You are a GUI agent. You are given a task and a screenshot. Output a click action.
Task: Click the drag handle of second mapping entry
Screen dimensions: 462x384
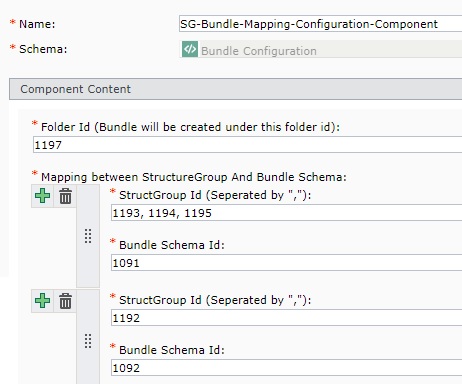point(88,341)
